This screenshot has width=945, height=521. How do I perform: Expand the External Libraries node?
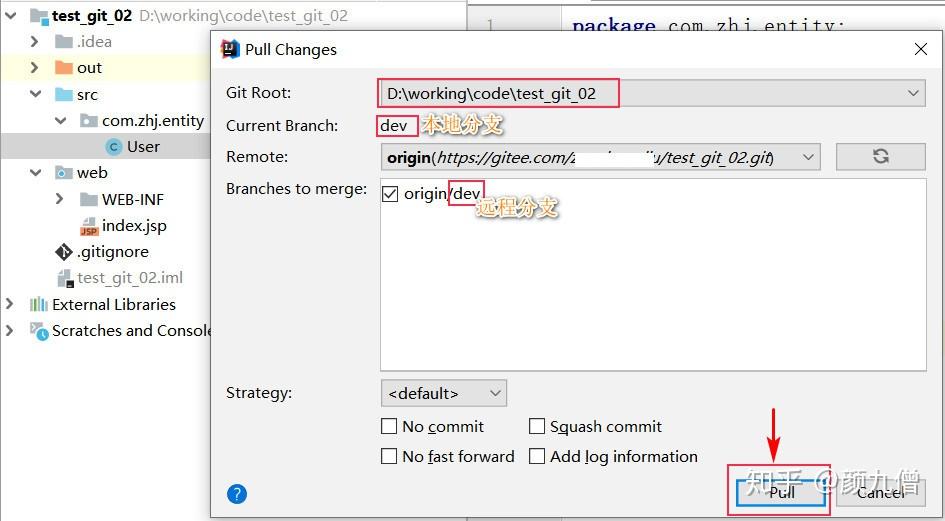10,304
